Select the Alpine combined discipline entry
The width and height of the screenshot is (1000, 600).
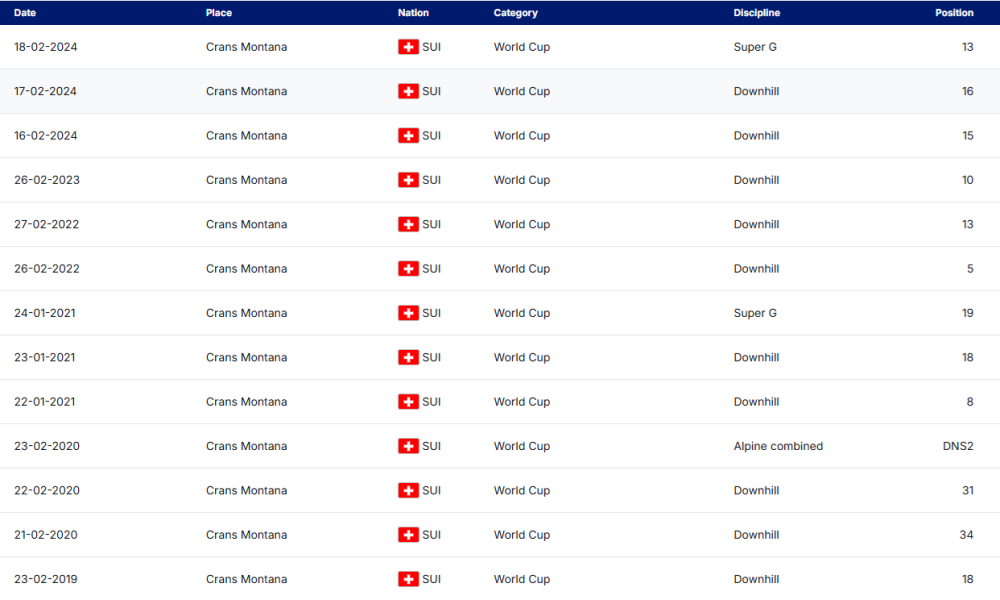click(x=778, y=446)
